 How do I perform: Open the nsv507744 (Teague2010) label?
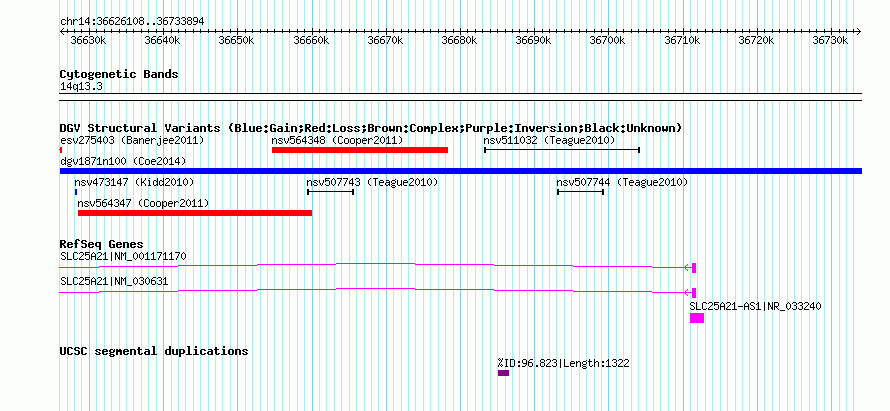point(622,182)
